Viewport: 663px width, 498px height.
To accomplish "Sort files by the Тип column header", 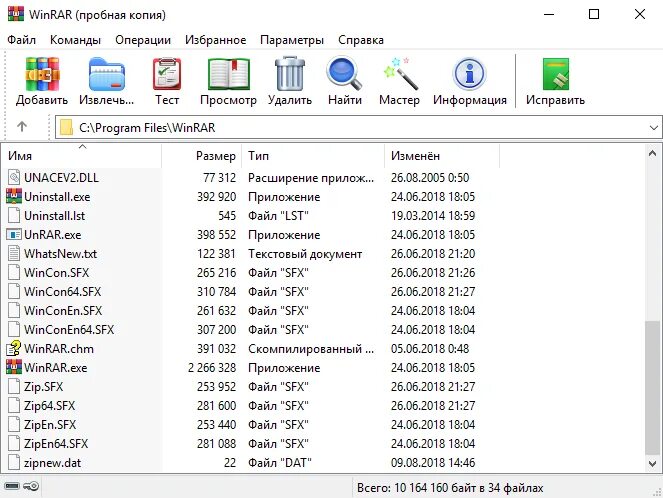I will click(x=313, y=156).
